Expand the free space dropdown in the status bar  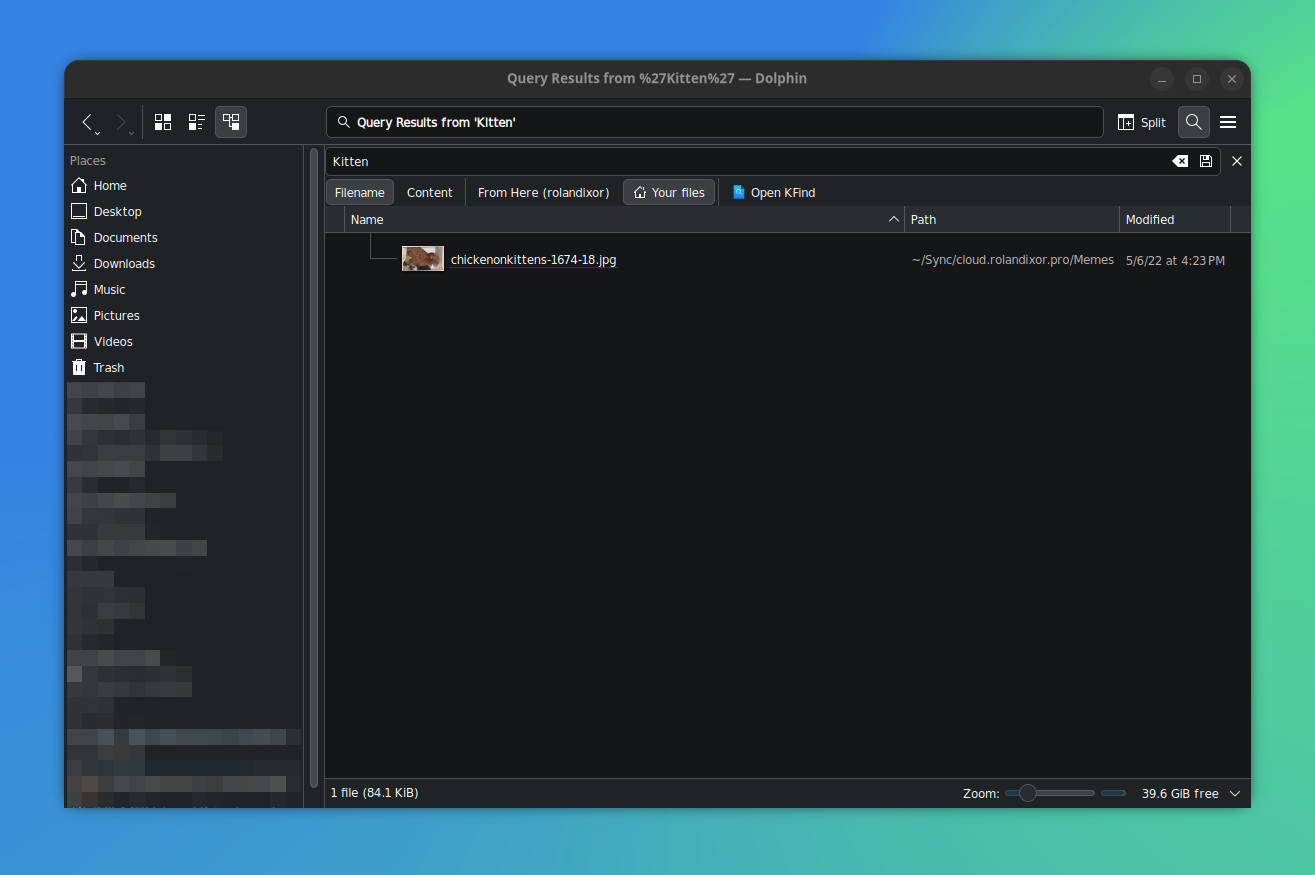tap(1235, 792)
